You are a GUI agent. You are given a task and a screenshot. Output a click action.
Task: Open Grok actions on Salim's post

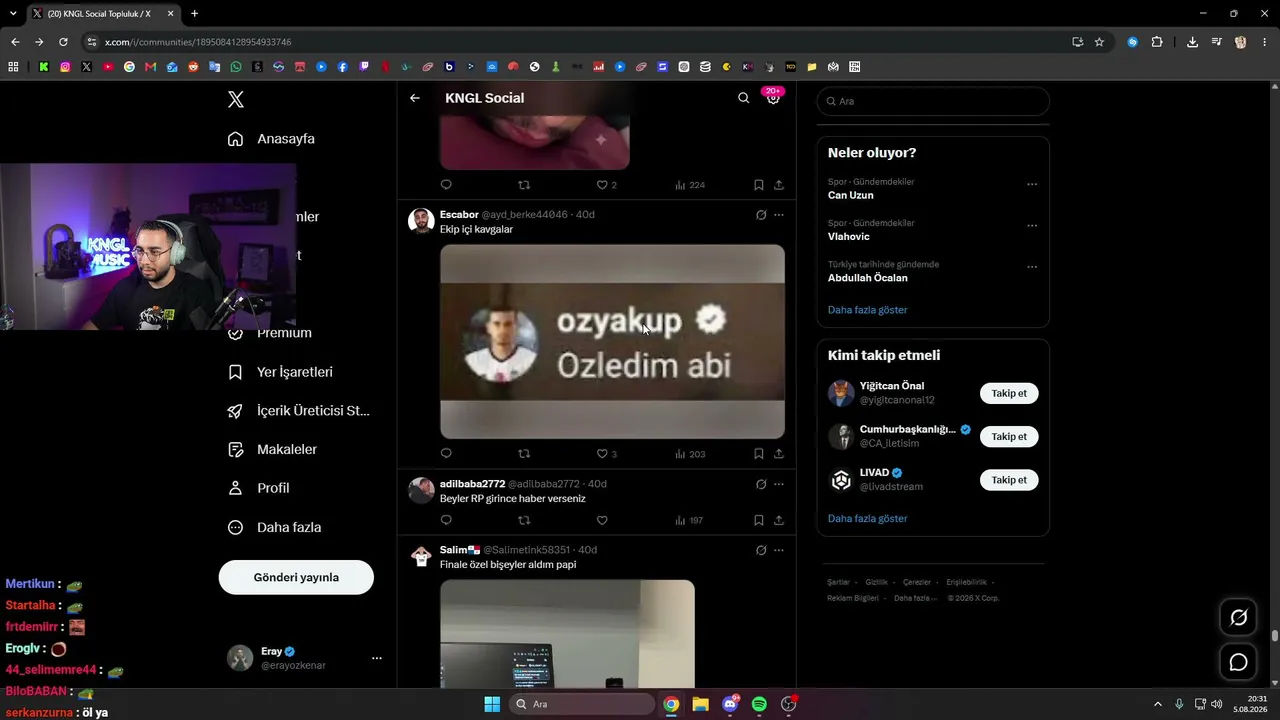point(761,550)
